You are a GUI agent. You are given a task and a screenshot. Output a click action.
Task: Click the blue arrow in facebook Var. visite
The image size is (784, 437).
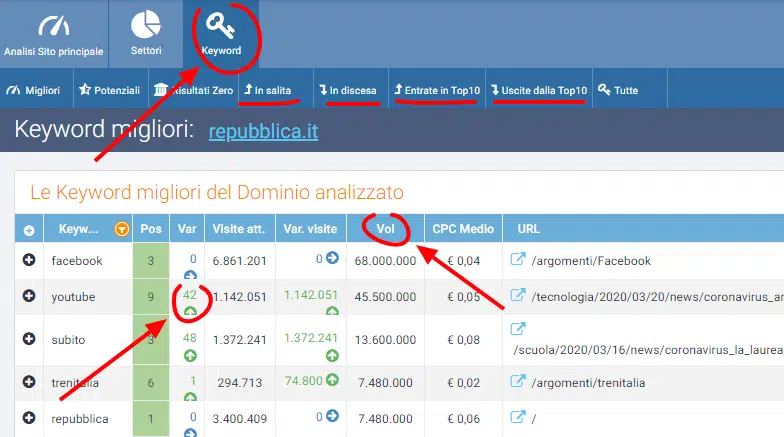tap(332, 258)
